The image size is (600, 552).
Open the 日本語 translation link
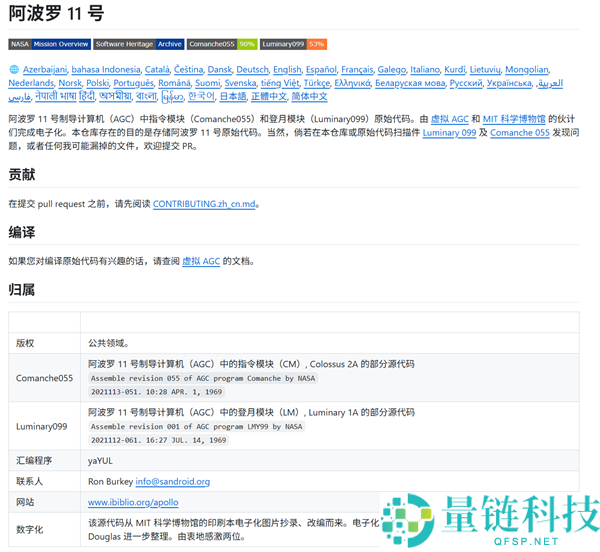tap(233, 96)
